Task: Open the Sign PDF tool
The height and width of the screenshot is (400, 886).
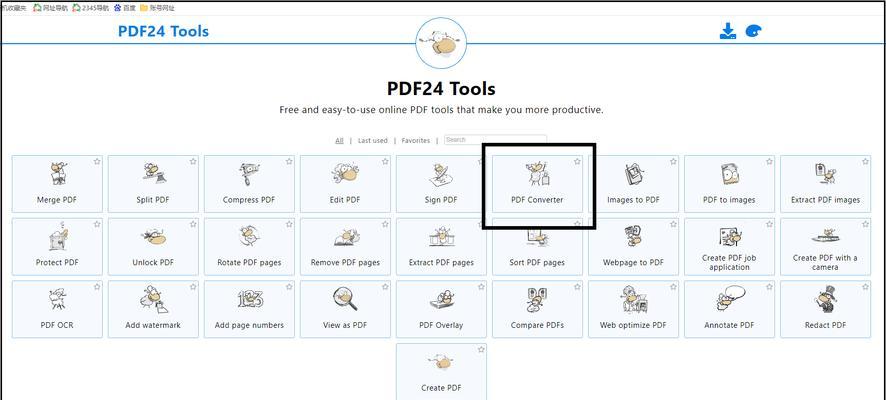Action: (441, 184)
